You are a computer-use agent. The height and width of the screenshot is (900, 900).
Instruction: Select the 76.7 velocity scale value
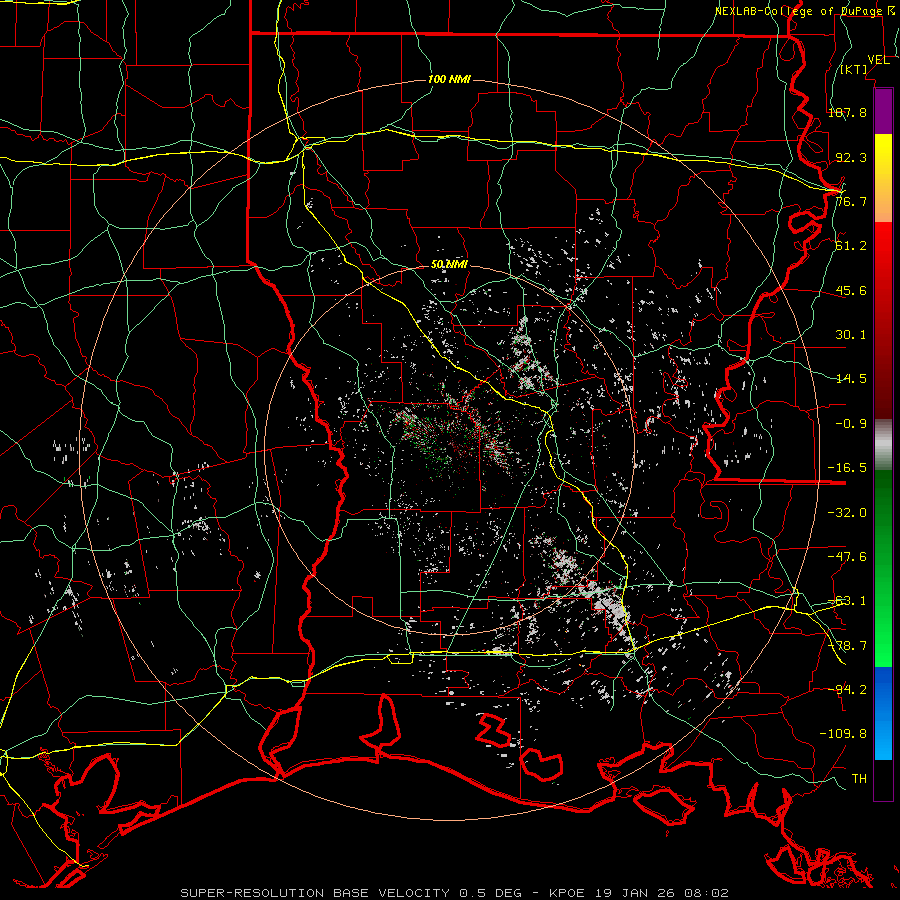851,201
